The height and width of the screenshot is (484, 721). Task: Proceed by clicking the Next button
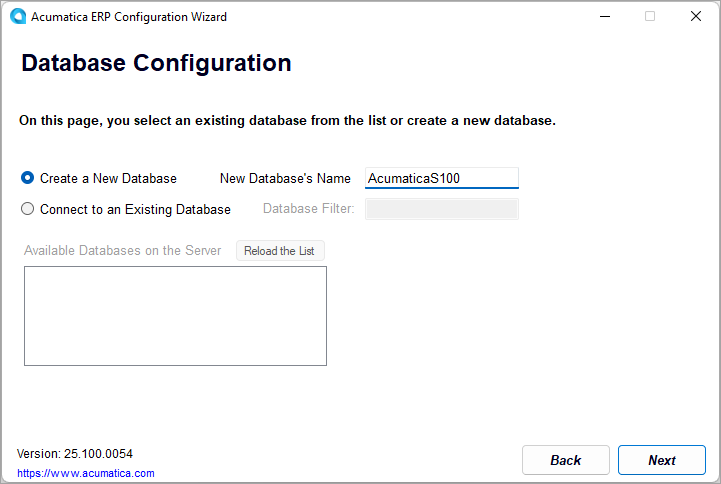pyautogui.click(x=661, y=460)
